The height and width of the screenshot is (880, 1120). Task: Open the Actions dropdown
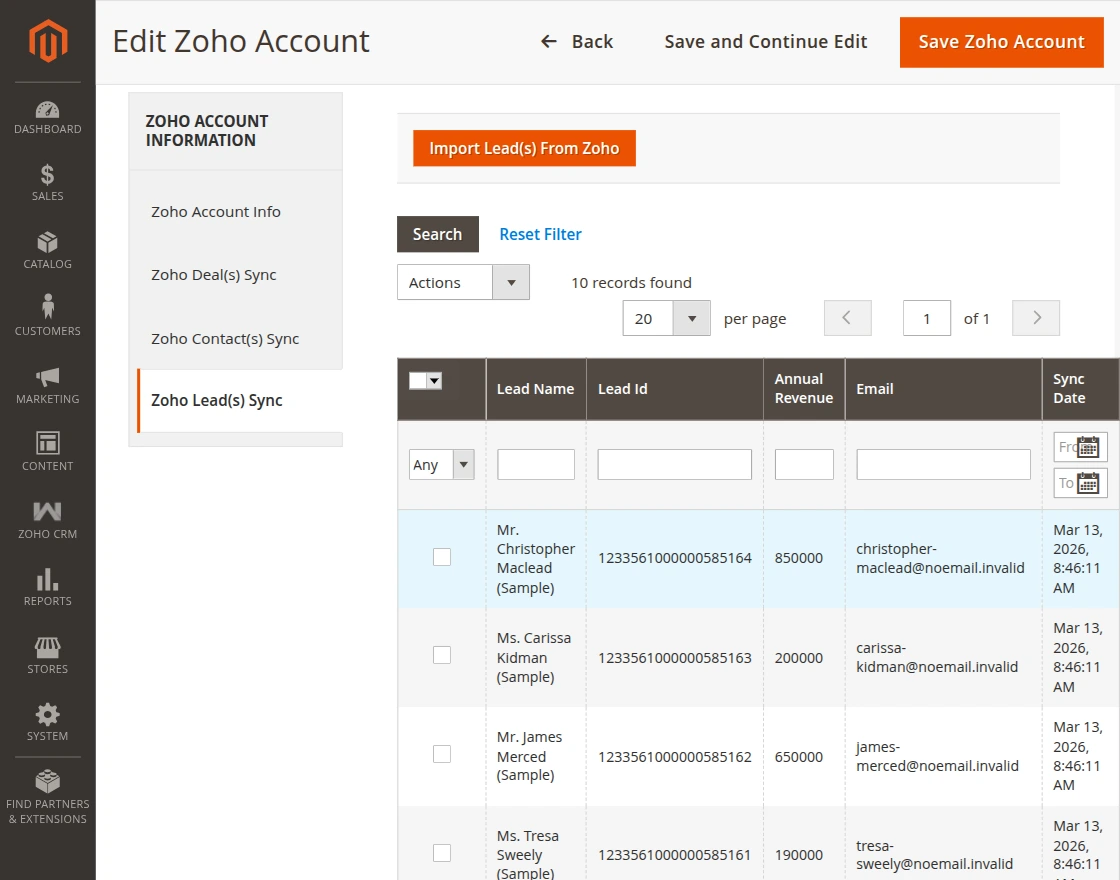coord(463,282)
